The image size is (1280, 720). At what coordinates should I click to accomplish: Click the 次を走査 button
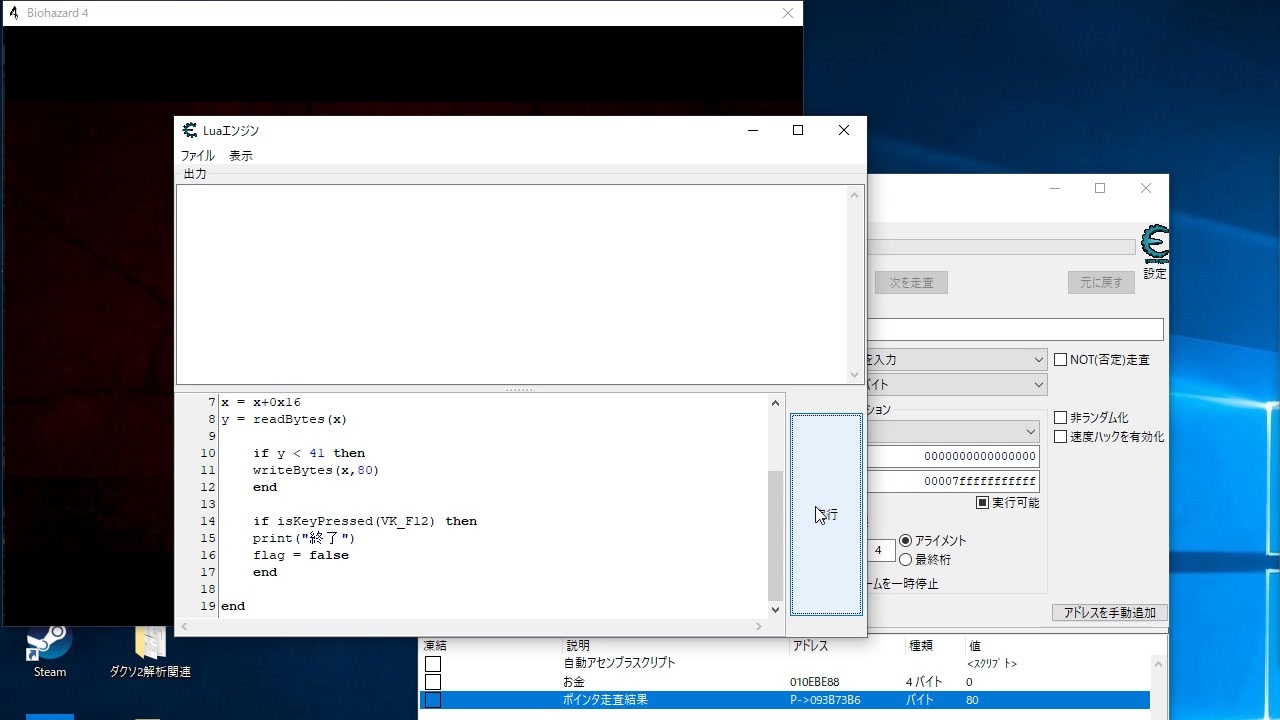[x=911, y=283]
